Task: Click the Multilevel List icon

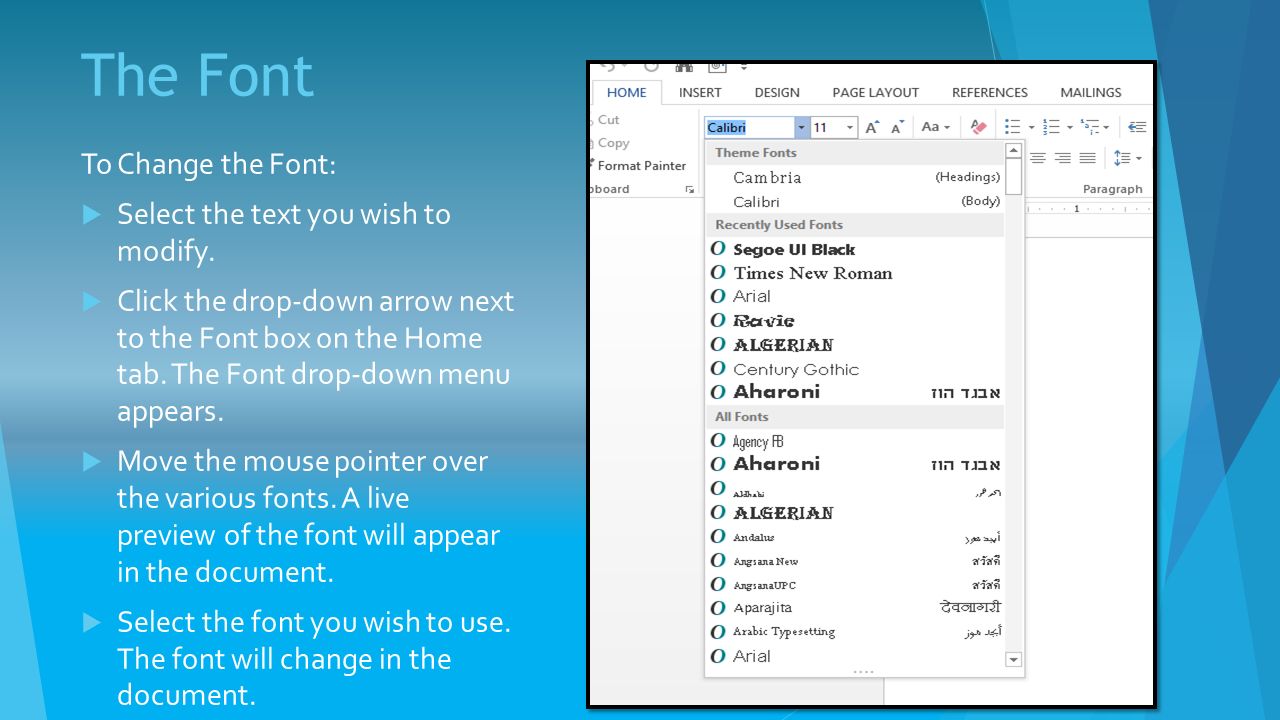Action: (x=1089, y=127)
